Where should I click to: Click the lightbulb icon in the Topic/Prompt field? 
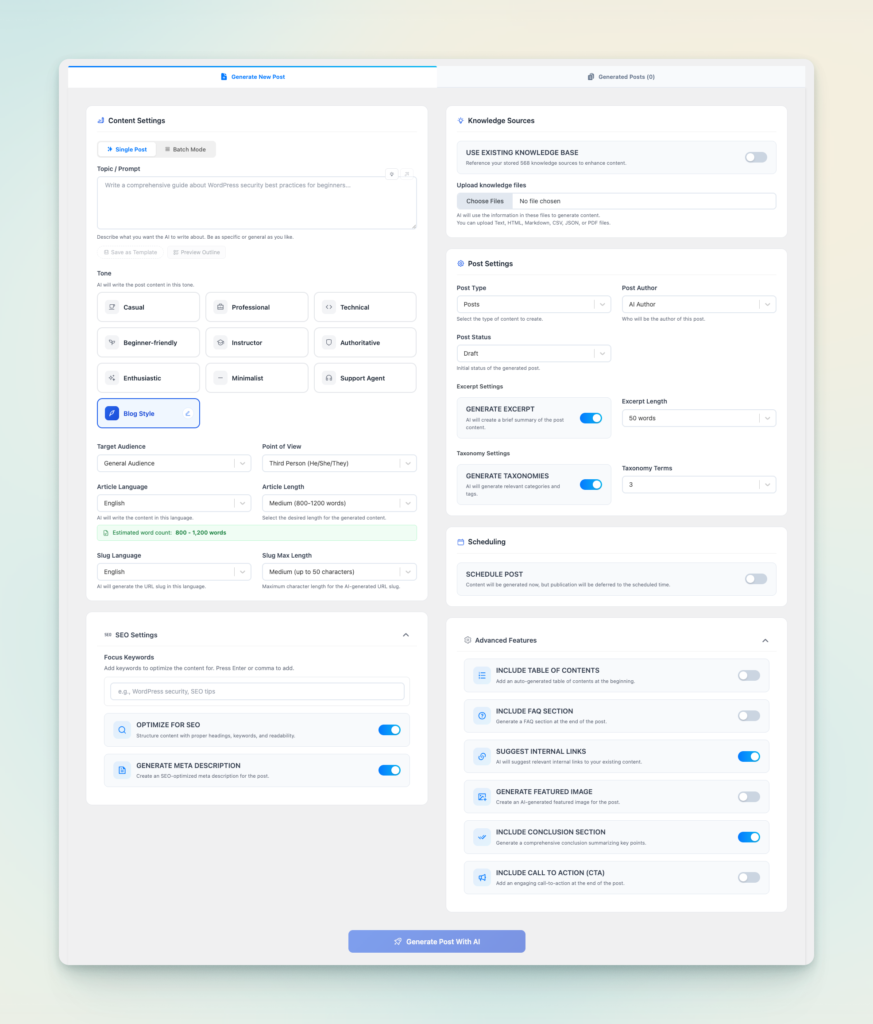pyautogui.click(x=392, y=174)
